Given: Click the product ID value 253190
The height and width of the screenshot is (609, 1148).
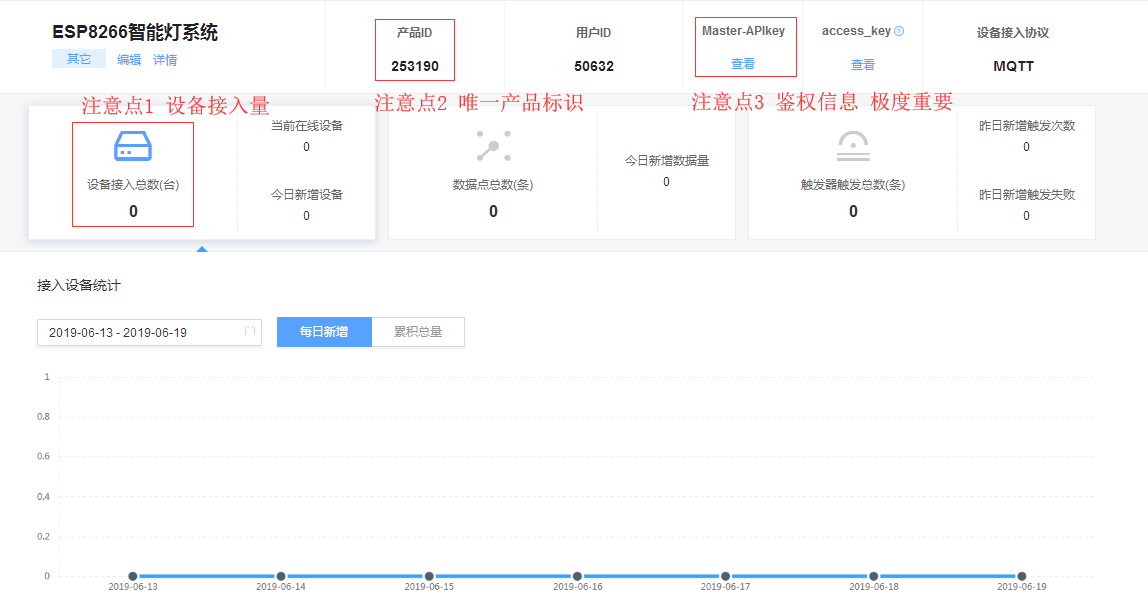Looking at the screenshot, I should 415,66.
